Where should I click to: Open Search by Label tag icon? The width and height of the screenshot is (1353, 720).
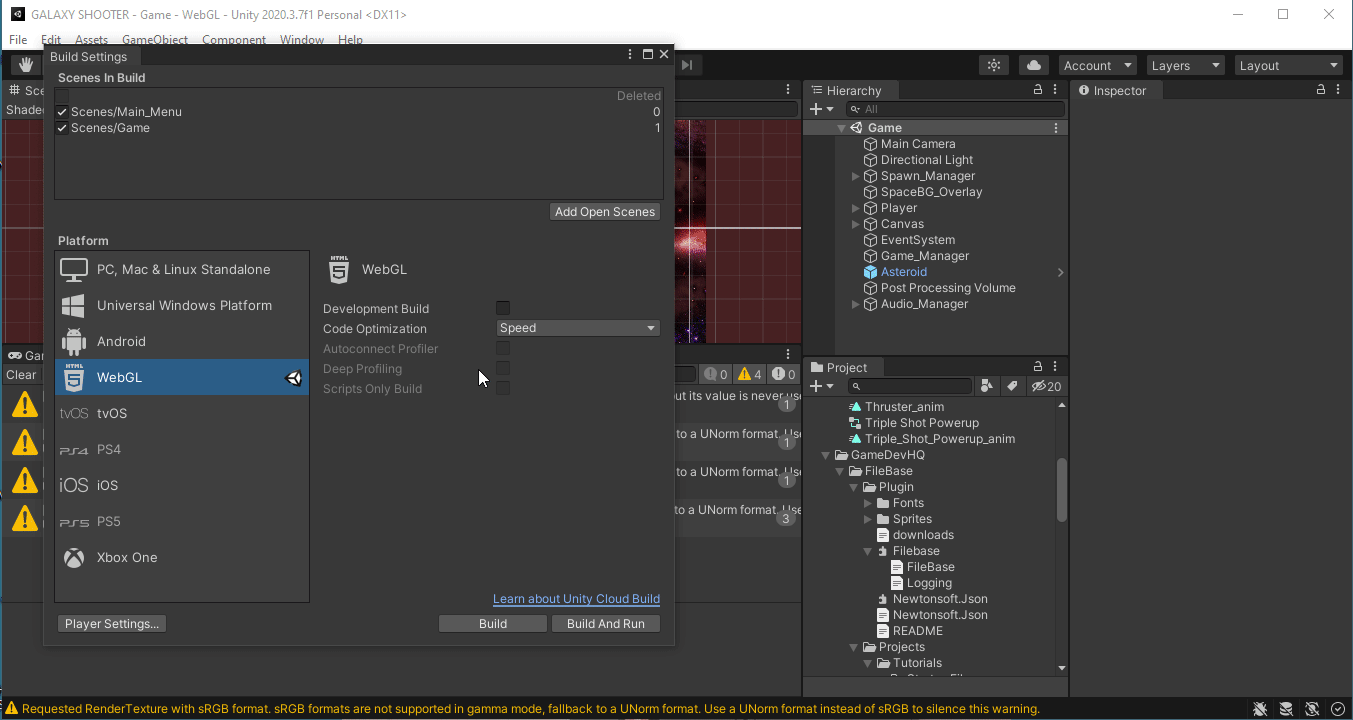(1012, 386)
